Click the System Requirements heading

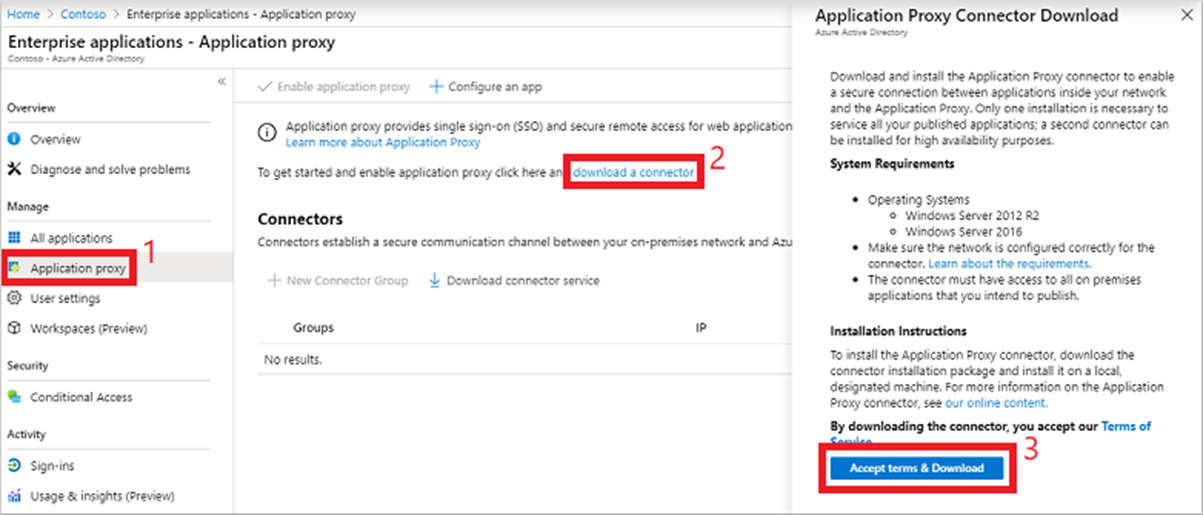point(892,163)
